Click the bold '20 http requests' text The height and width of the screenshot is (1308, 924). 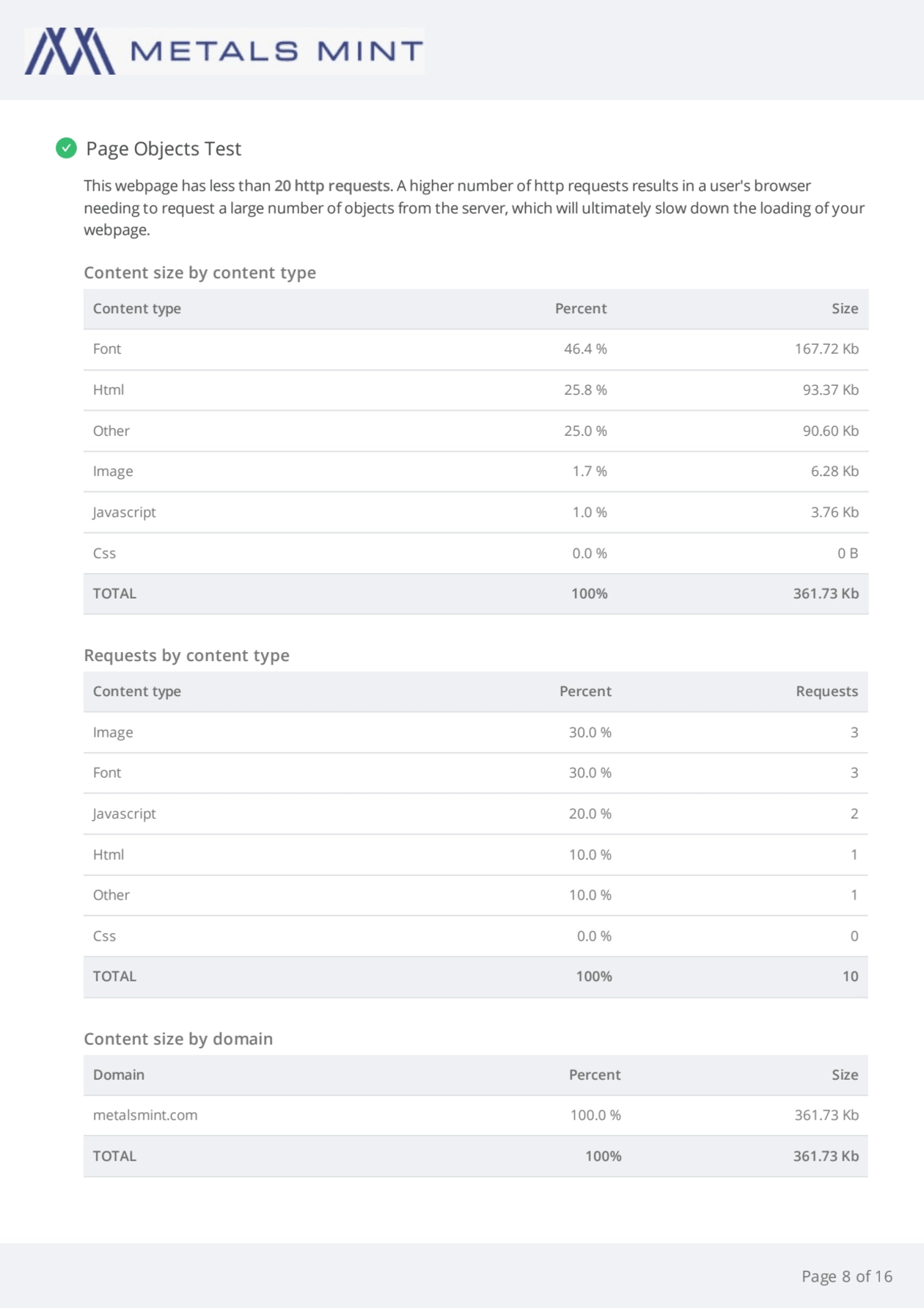[x=331, y=186]
